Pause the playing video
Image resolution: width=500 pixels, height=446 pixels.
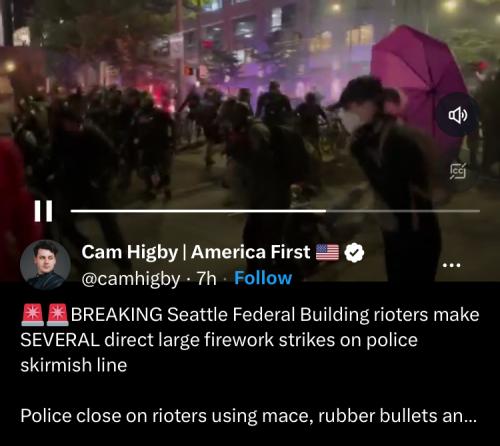point(43,211)
